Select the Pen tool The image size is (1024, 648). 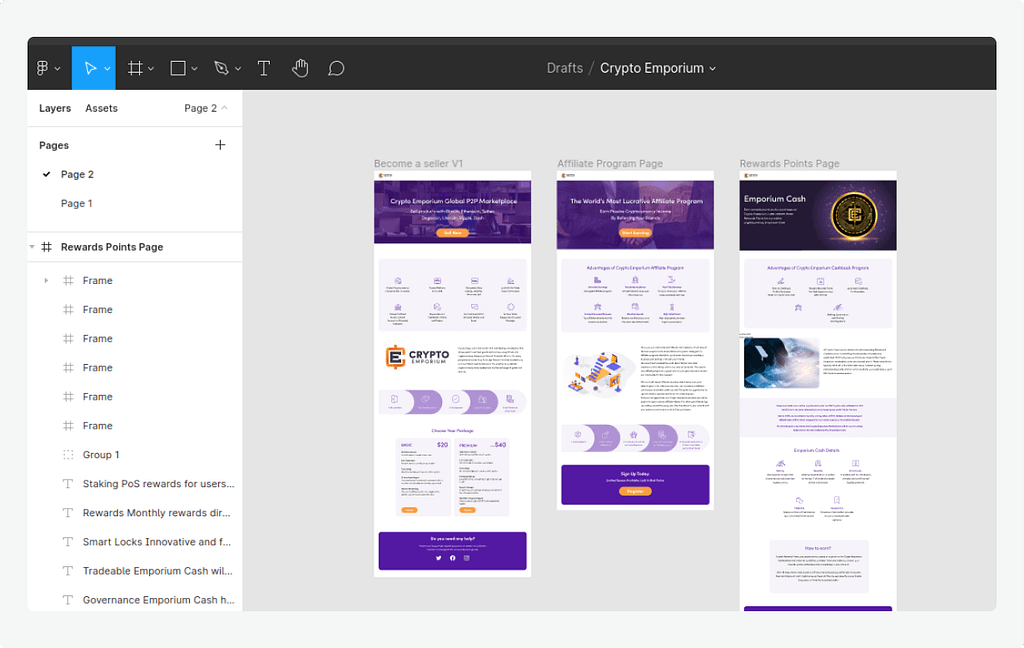(x=222, y=68)
